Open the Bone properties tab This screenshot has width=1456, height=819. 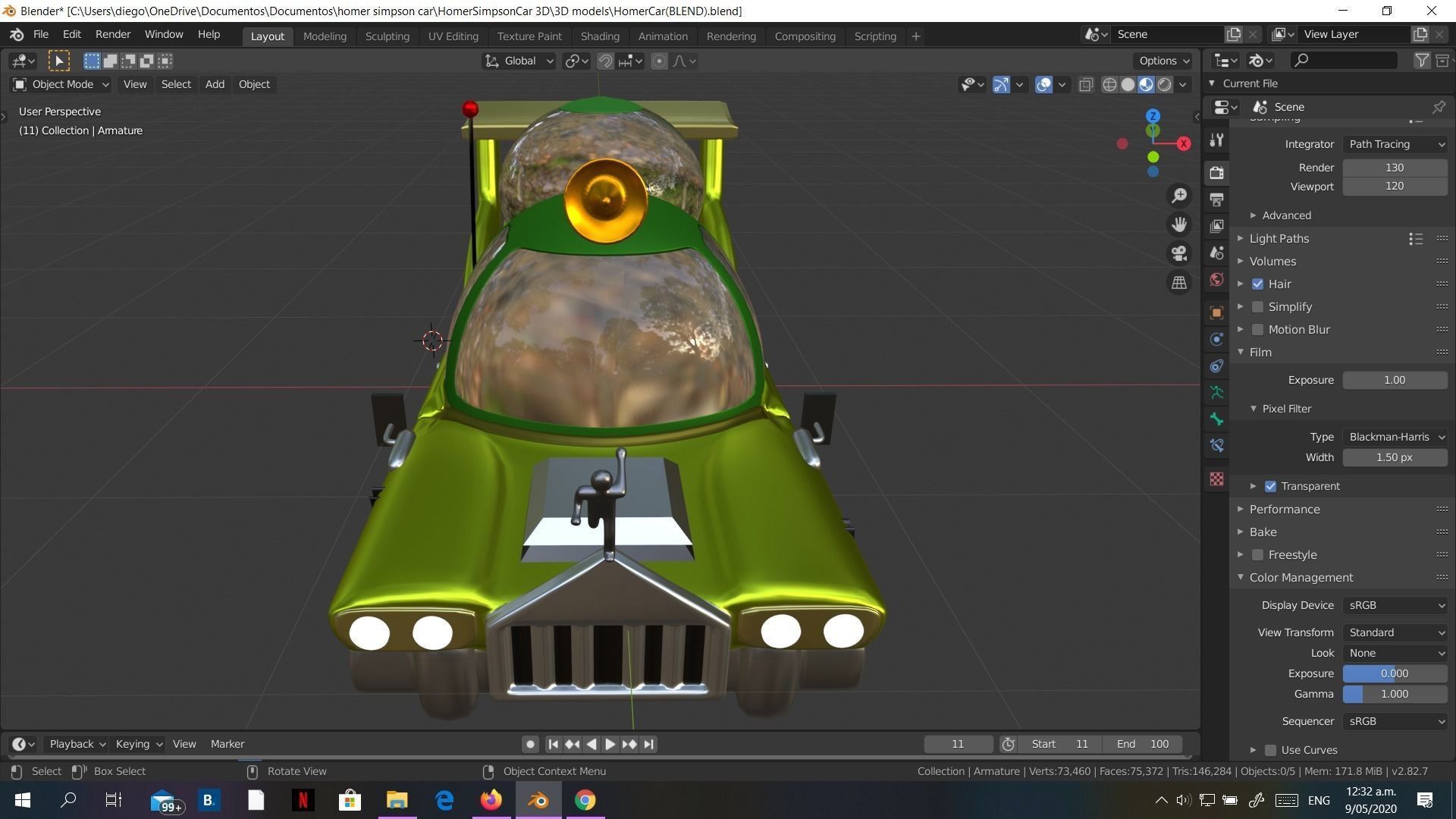coord(1216,419)
